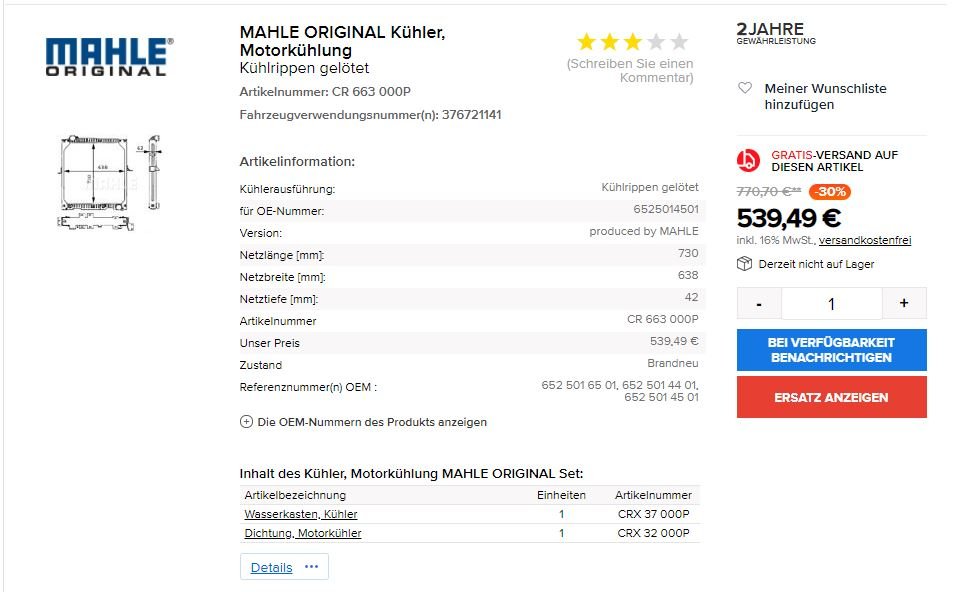
Task: Click the red Ersatz Anzeigen button
Action: pos(831,397)
